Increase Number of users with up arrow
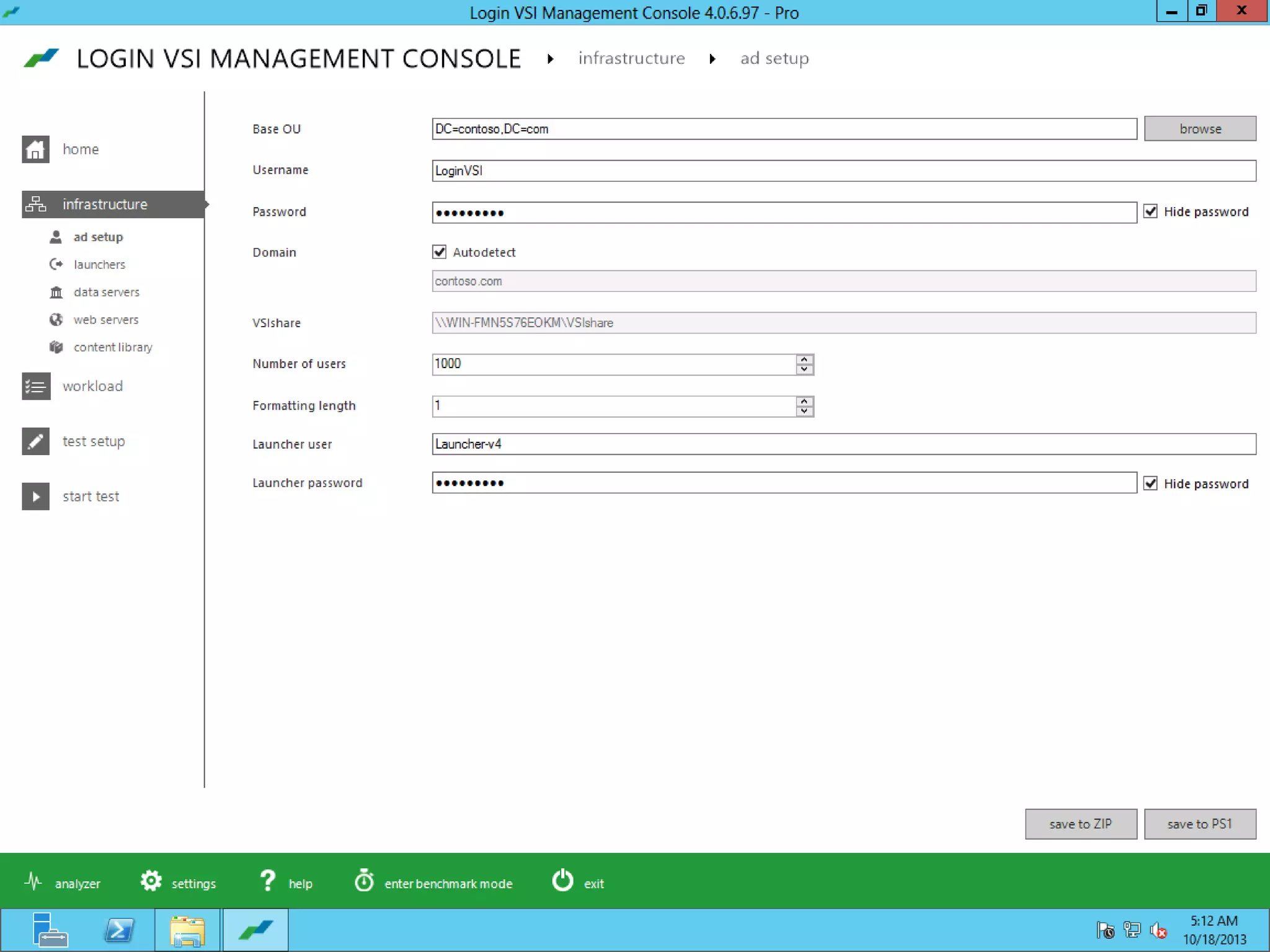 pos(804,359)
